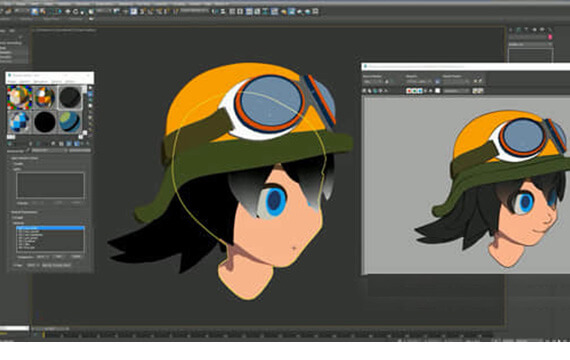Click the Align tool in main toolbar
The height and width of the screenshot is (360, 570).
pos(223,11)
